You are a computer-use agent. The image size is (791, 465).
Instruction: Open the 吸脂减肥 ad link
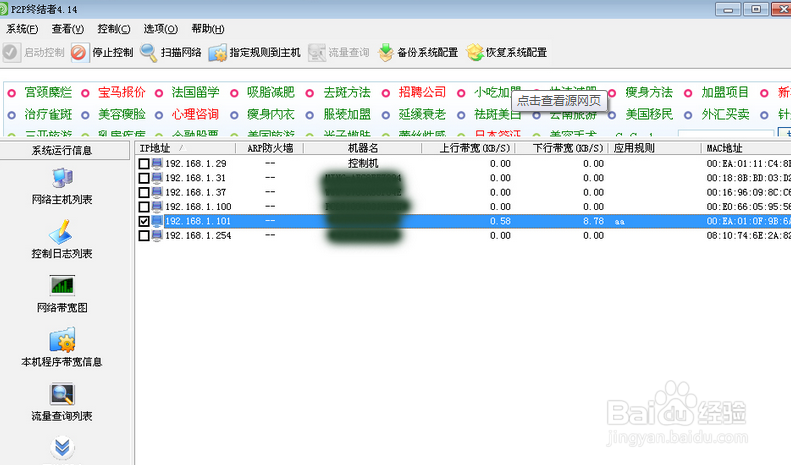pyautogui.click(x=270, y=92)
